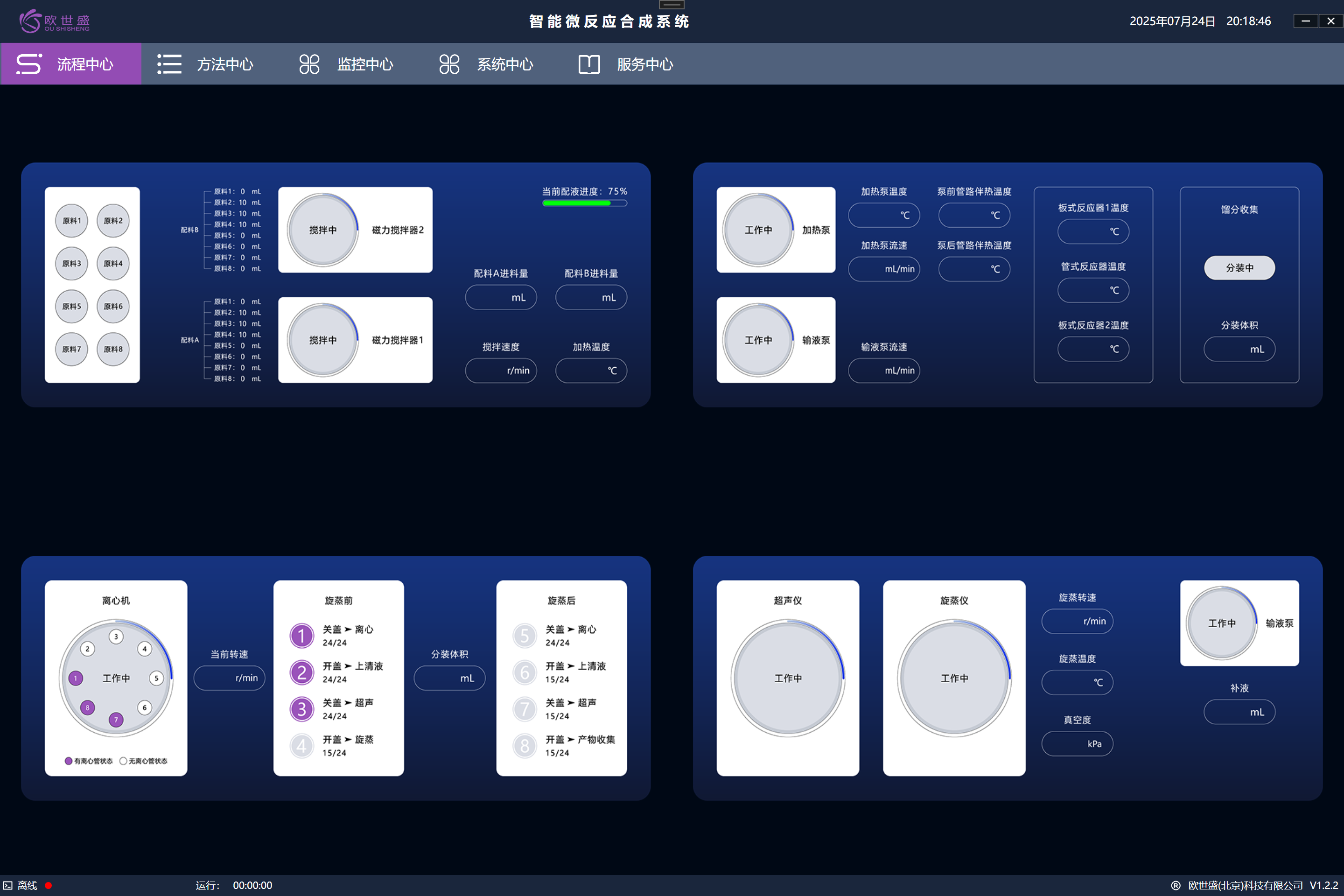Switch to the 监控中心 tab
Screen dimensions: 1344x896
[364, 64]
